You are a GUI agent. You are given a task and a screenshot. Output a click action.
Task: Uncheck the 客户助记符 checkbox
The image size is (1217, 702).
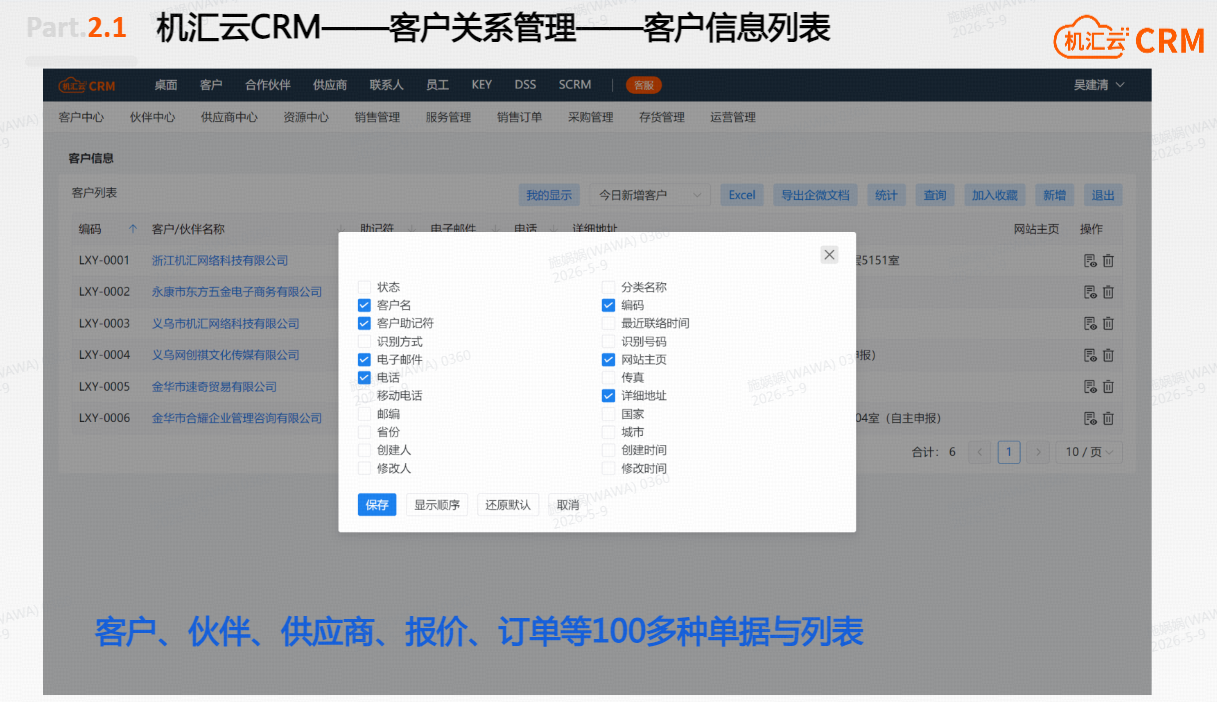[364, 323]
